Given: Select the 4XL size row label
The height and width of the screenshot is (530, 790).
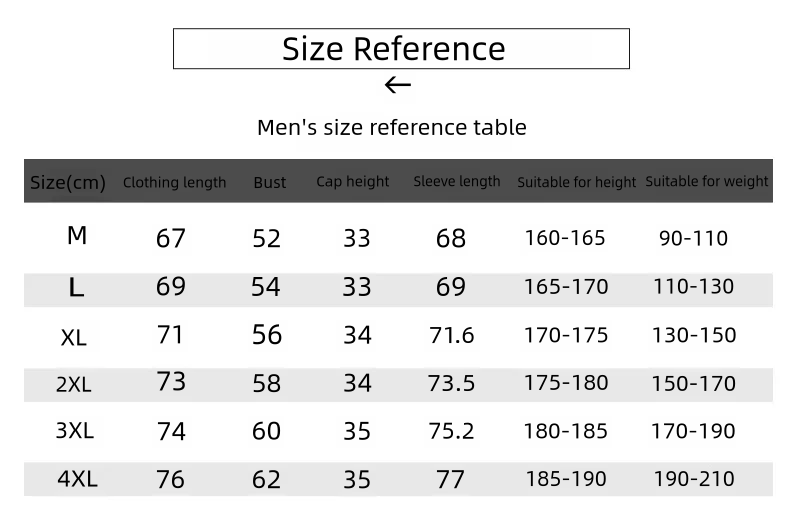Looking at the screenshot, I should pos(77,479).
